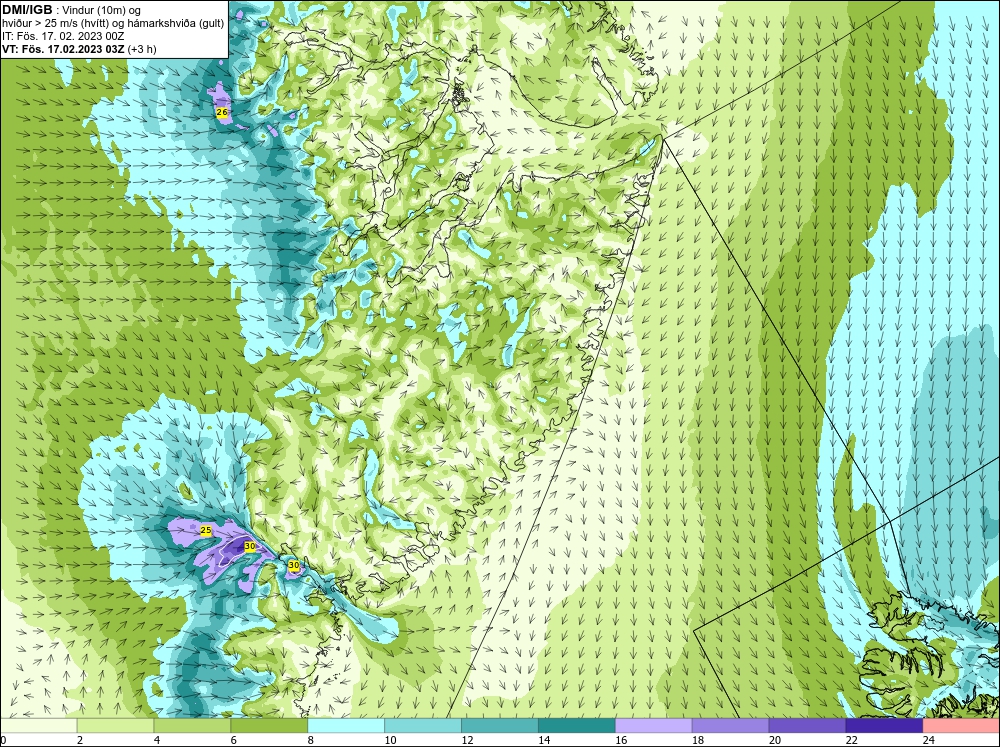Click the colorbar tick label 22

coord(851,740)
